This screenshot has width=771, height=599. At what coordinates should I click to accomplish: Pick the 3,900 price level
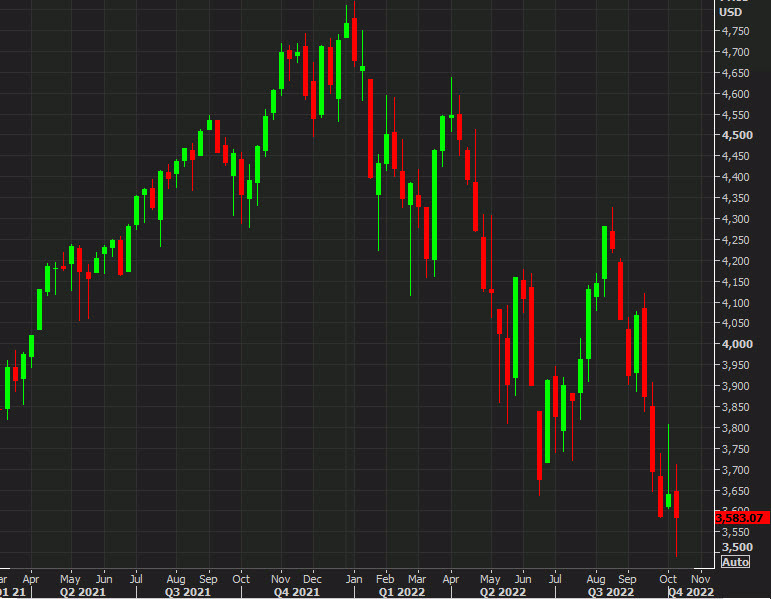click(x=736, y=386)
